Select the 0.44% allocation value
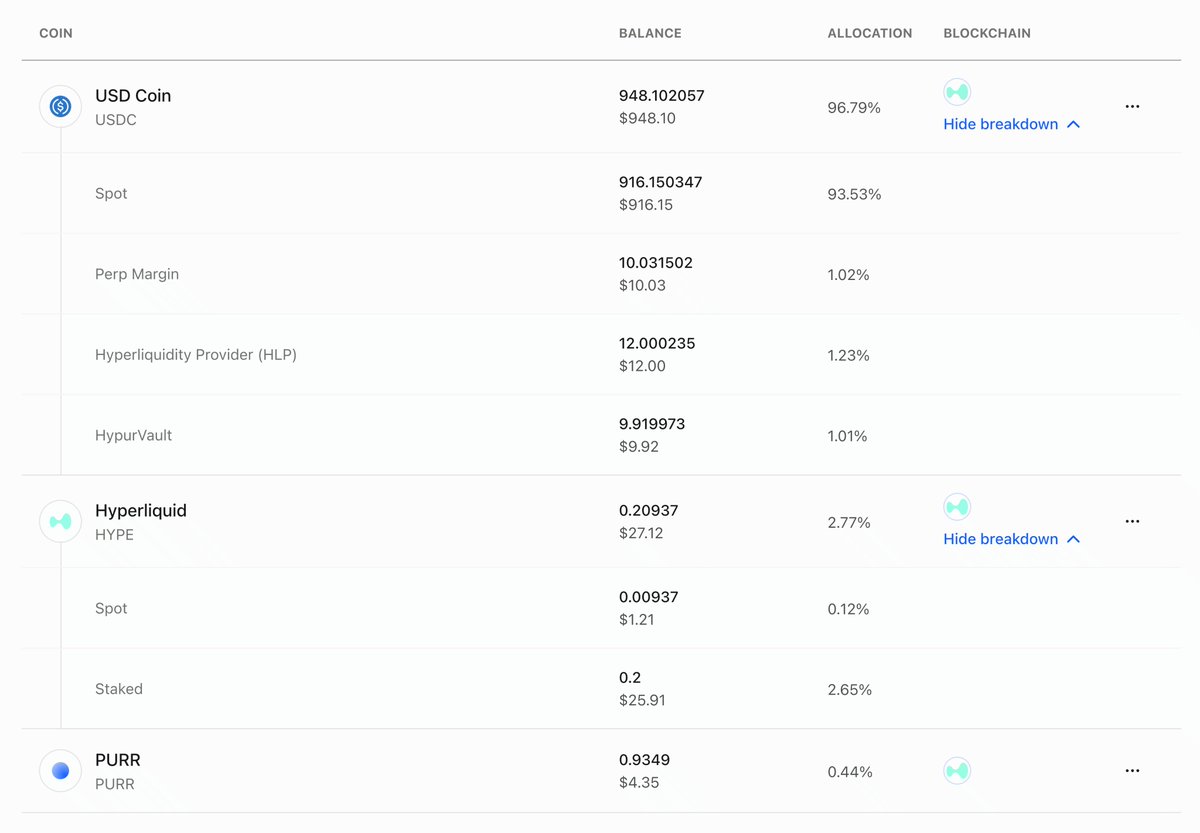 (850, 772)
